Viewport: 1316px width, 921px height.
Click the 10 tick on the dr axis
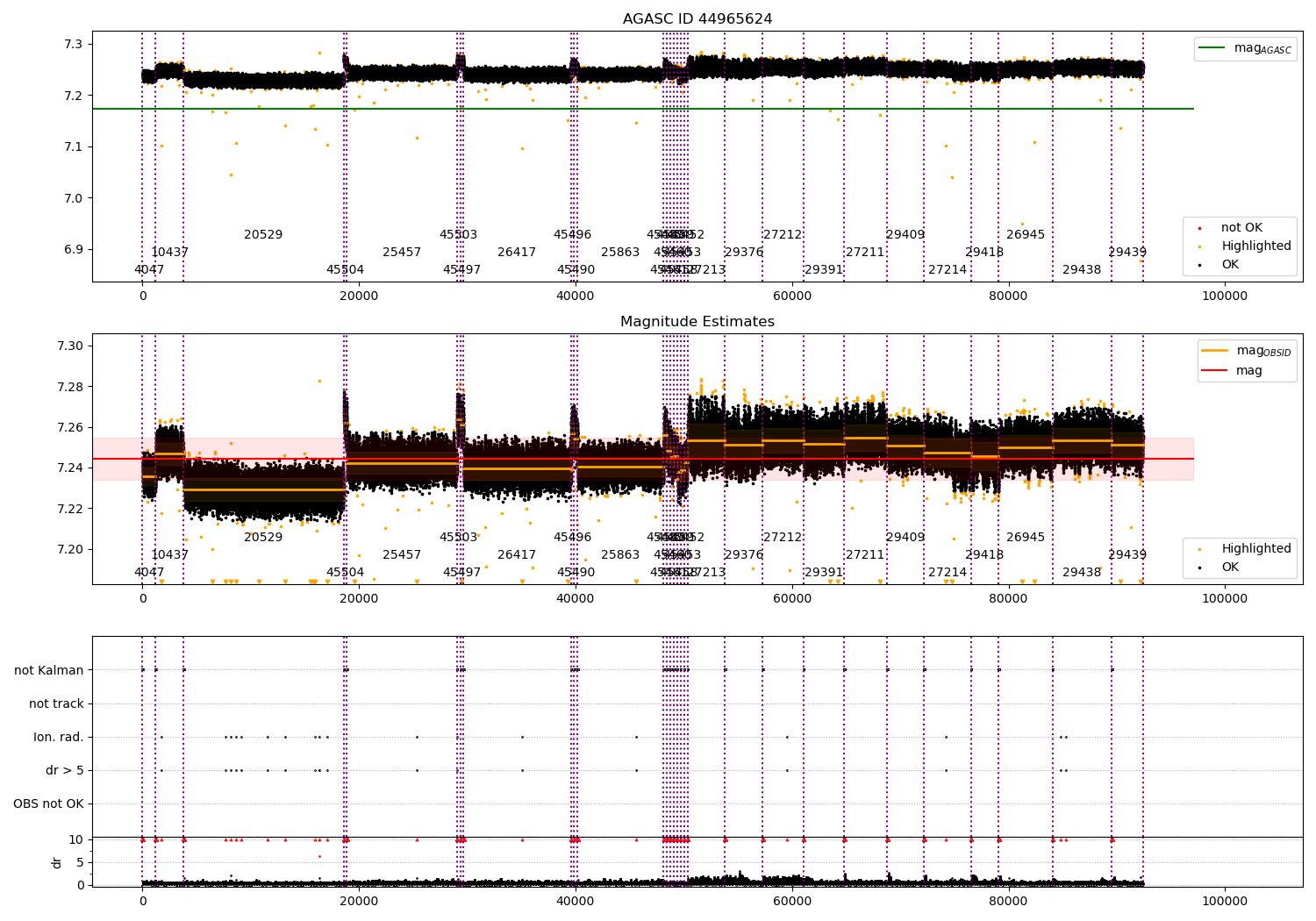[76, 840]
